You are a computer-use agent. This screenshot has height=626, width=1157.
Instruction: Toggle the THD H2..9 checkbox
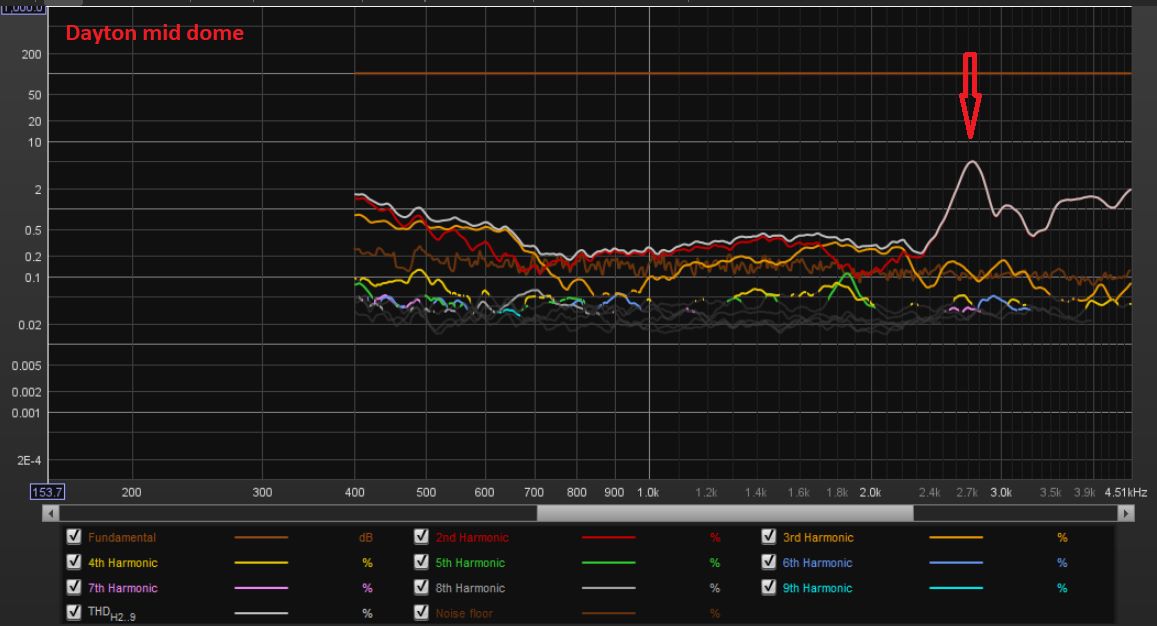tap(74, 612)
